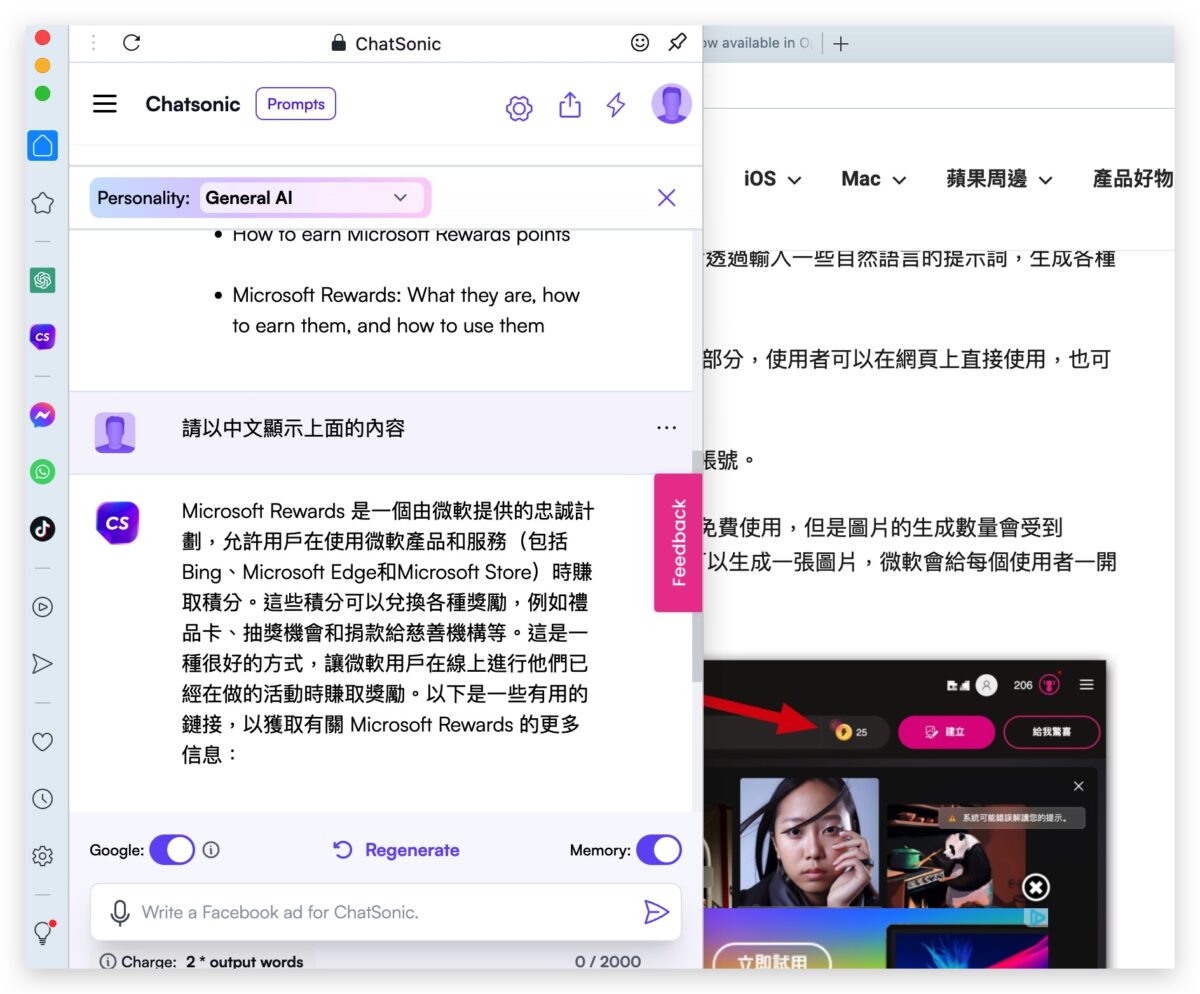1200x994 pixels.
Task: Open Chatsonic settings gear icon
Action: (x=519, y=107)
